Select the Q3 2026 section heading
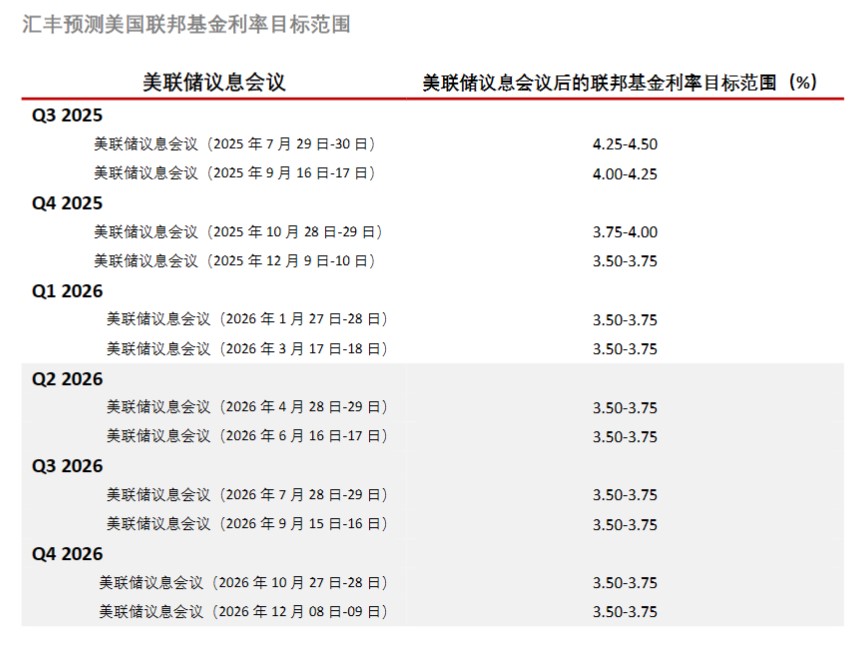Viewport: 860px width, 648px height. (67, 466)
